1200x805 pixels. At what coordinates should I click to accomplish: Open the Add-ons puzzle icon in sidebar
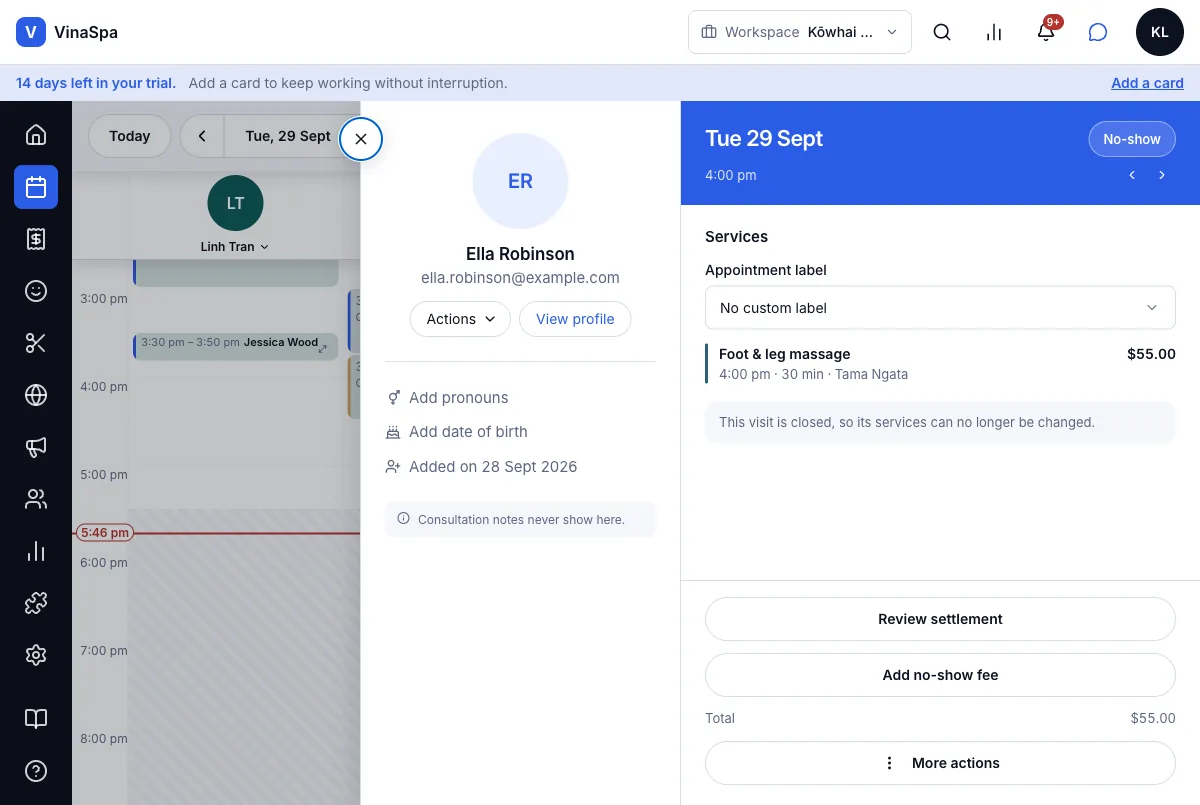pyautogui.click(x=36, y=603)
